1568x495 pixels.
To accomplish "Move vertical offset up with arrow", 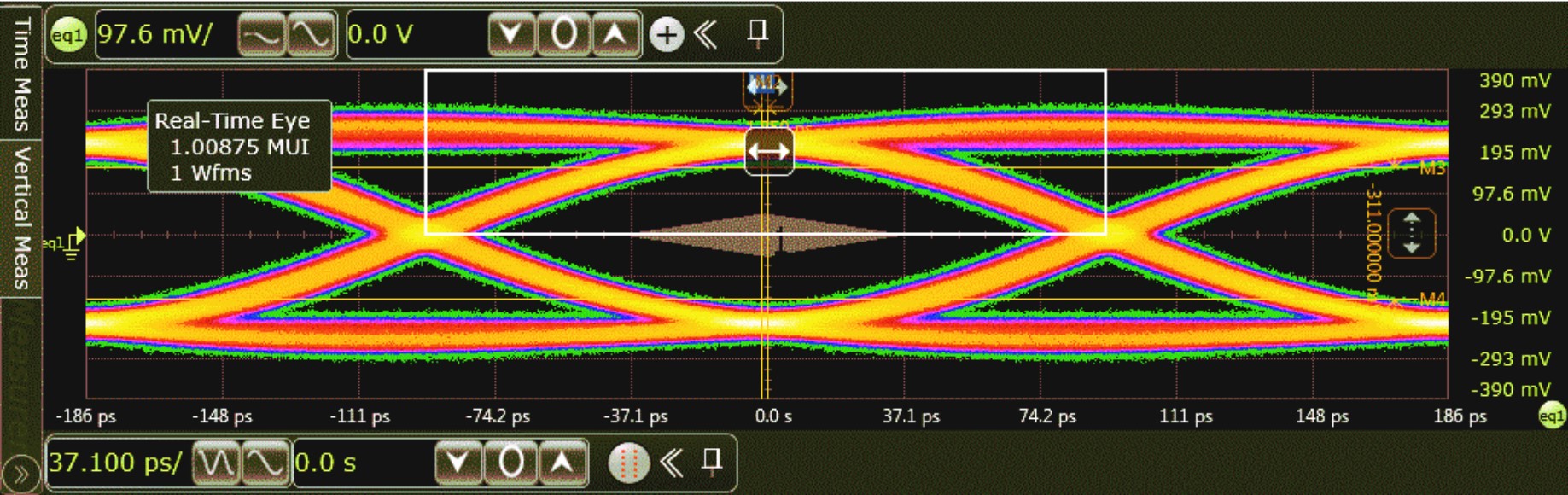I will 615,35.
